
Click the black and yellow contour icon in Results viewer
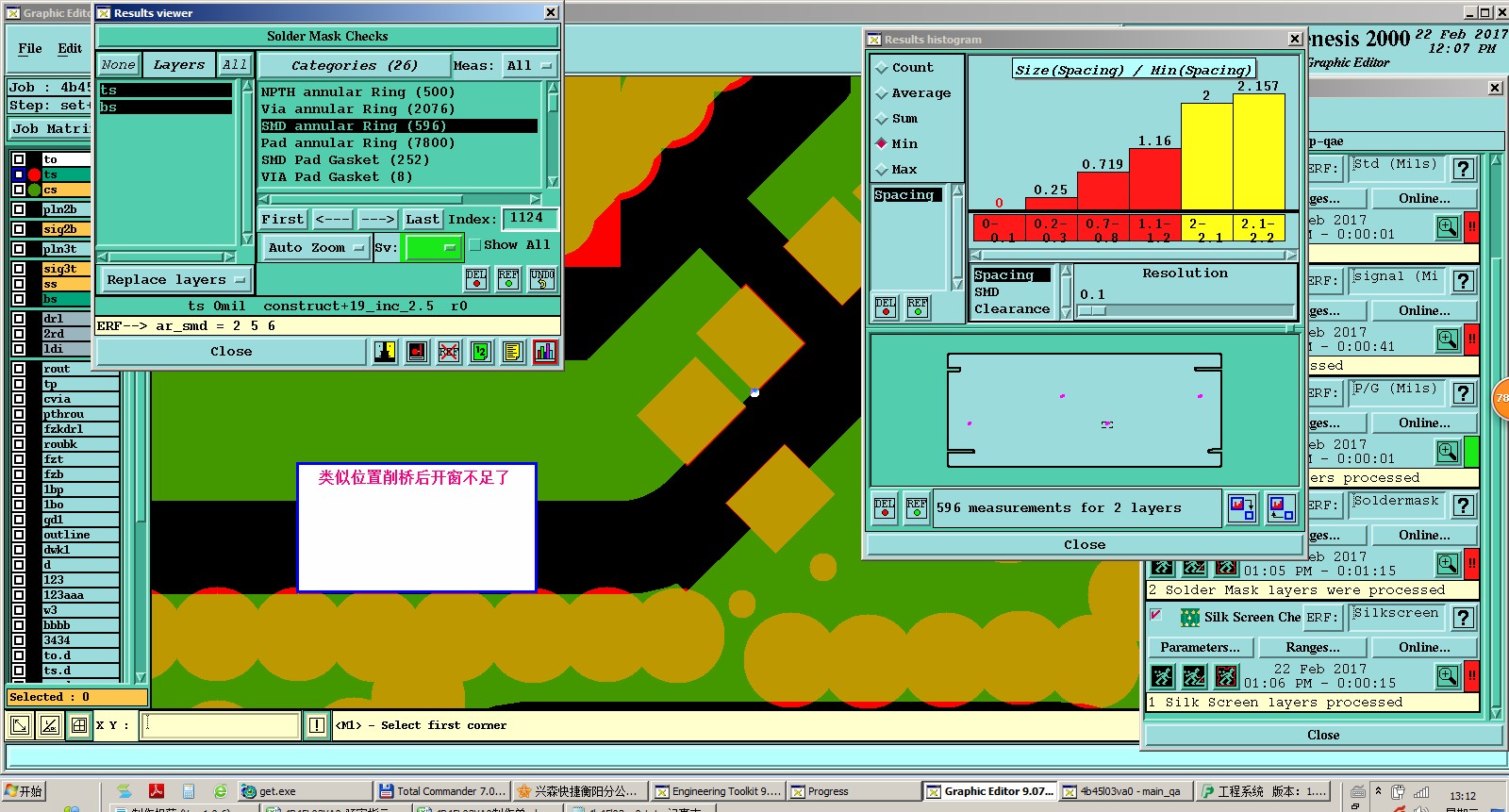[x=385, y=352]
